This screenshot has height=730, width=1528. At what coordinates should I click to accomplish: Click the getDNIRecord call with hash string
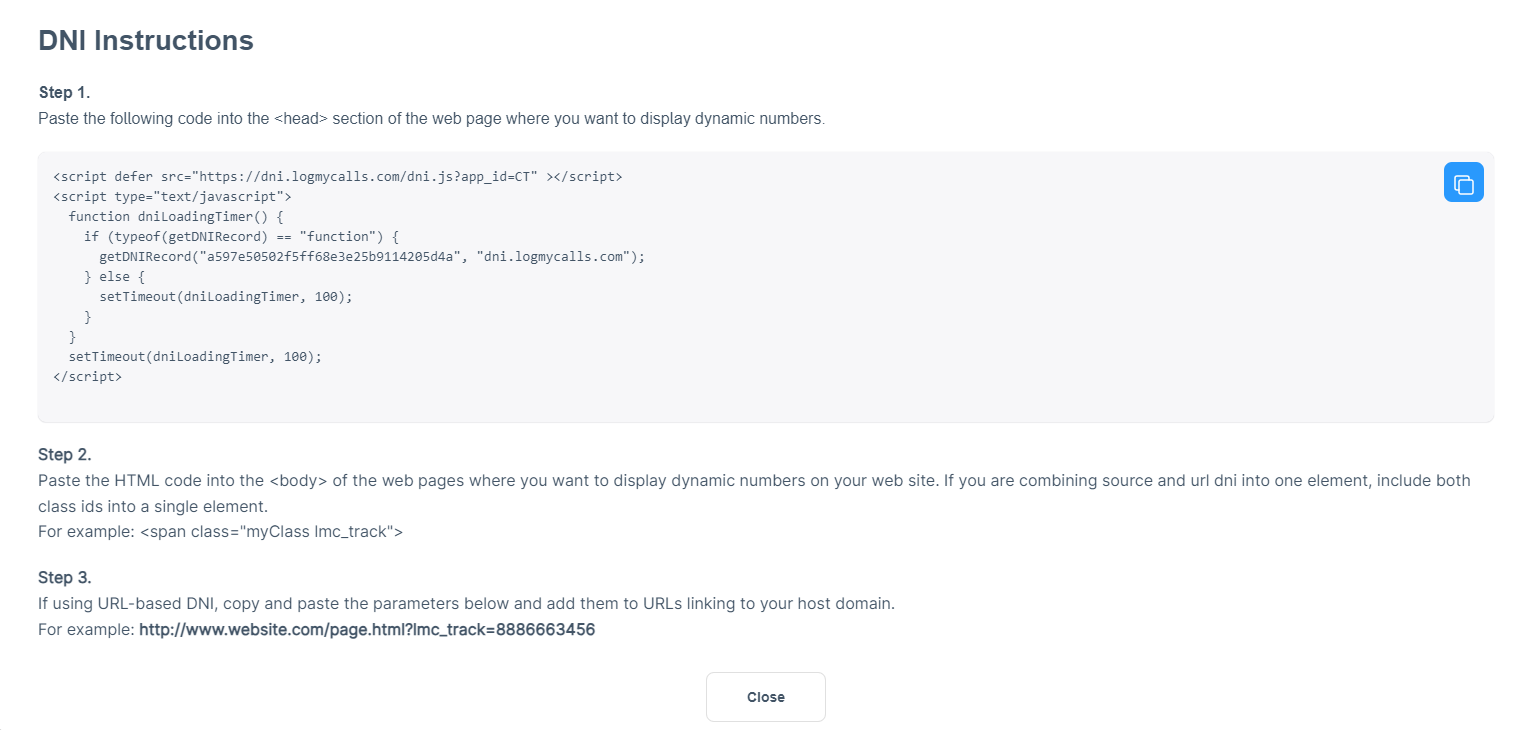pos(372,257)
